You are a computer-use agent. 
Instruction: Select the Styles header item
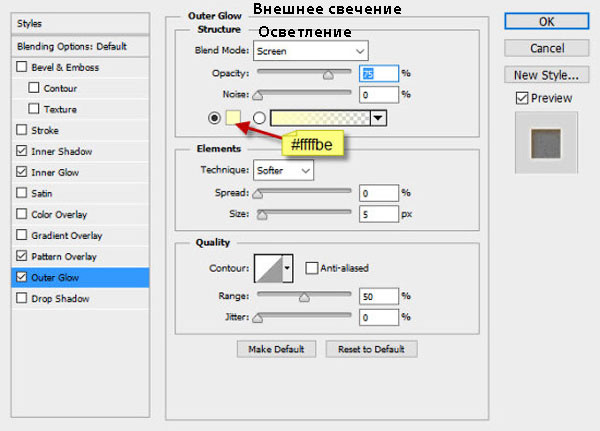pyautogui.click(x=80, y=23)
